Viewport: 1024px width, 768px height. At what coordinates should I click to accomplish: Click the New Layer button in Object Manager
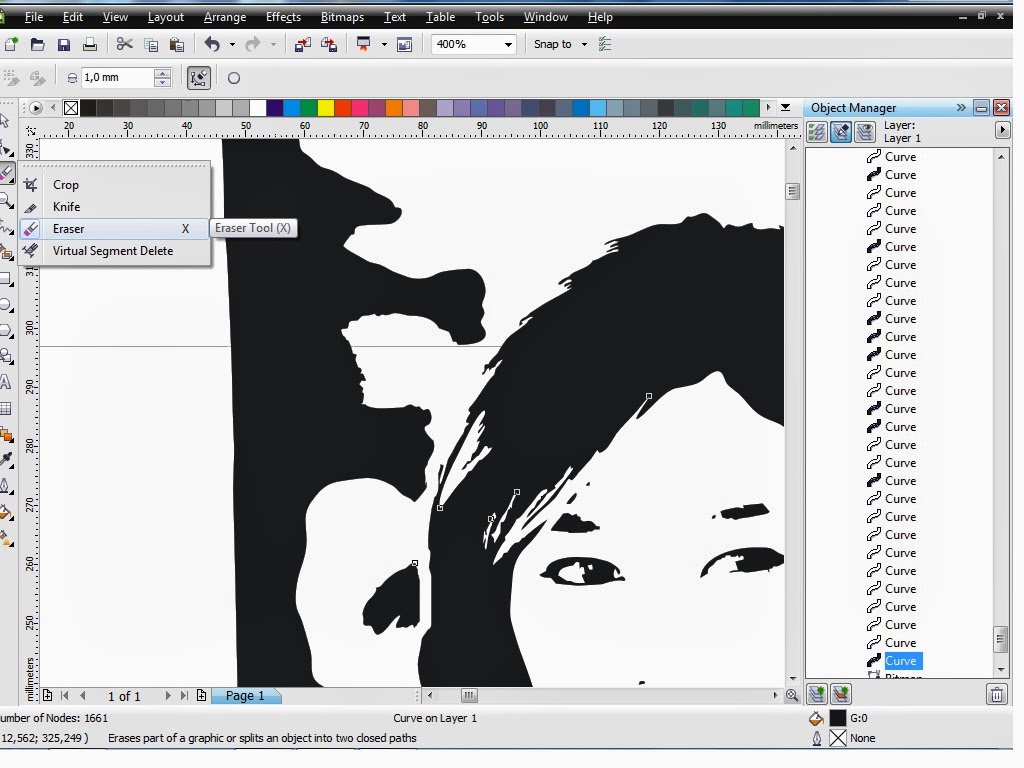click(x=818, y=693)
